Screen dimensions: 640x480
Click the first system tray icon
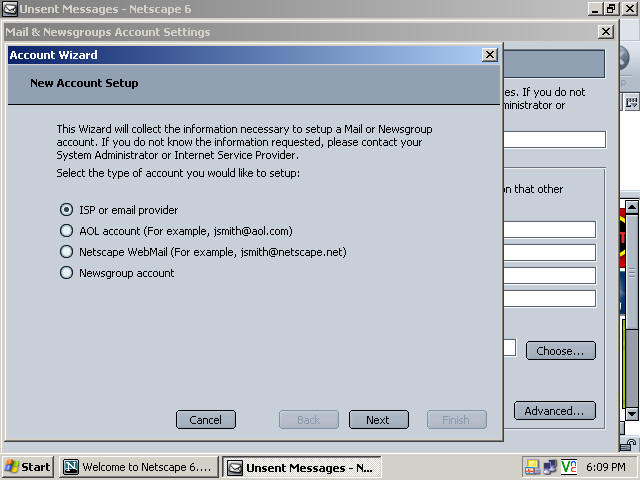(x=532, y=467)
